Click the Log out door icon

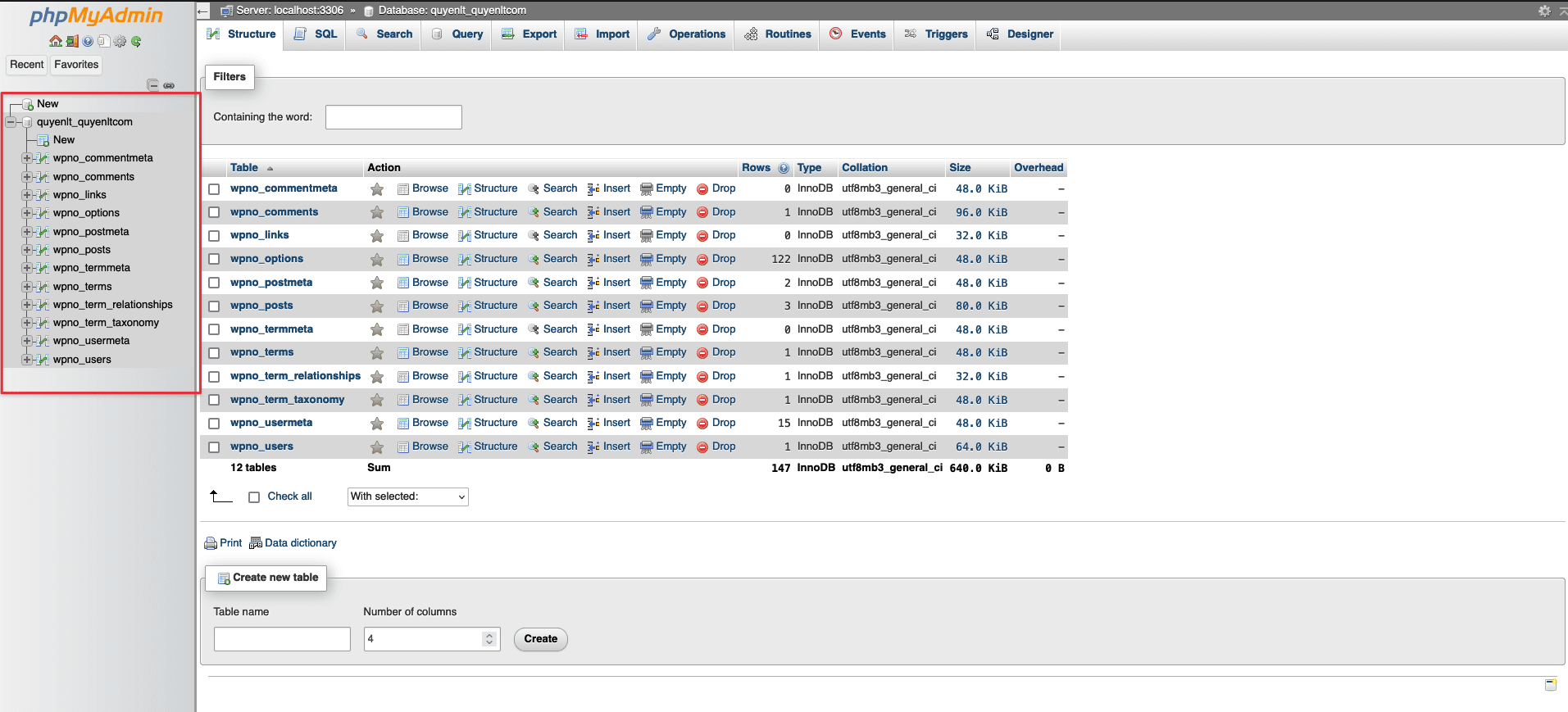72,42
